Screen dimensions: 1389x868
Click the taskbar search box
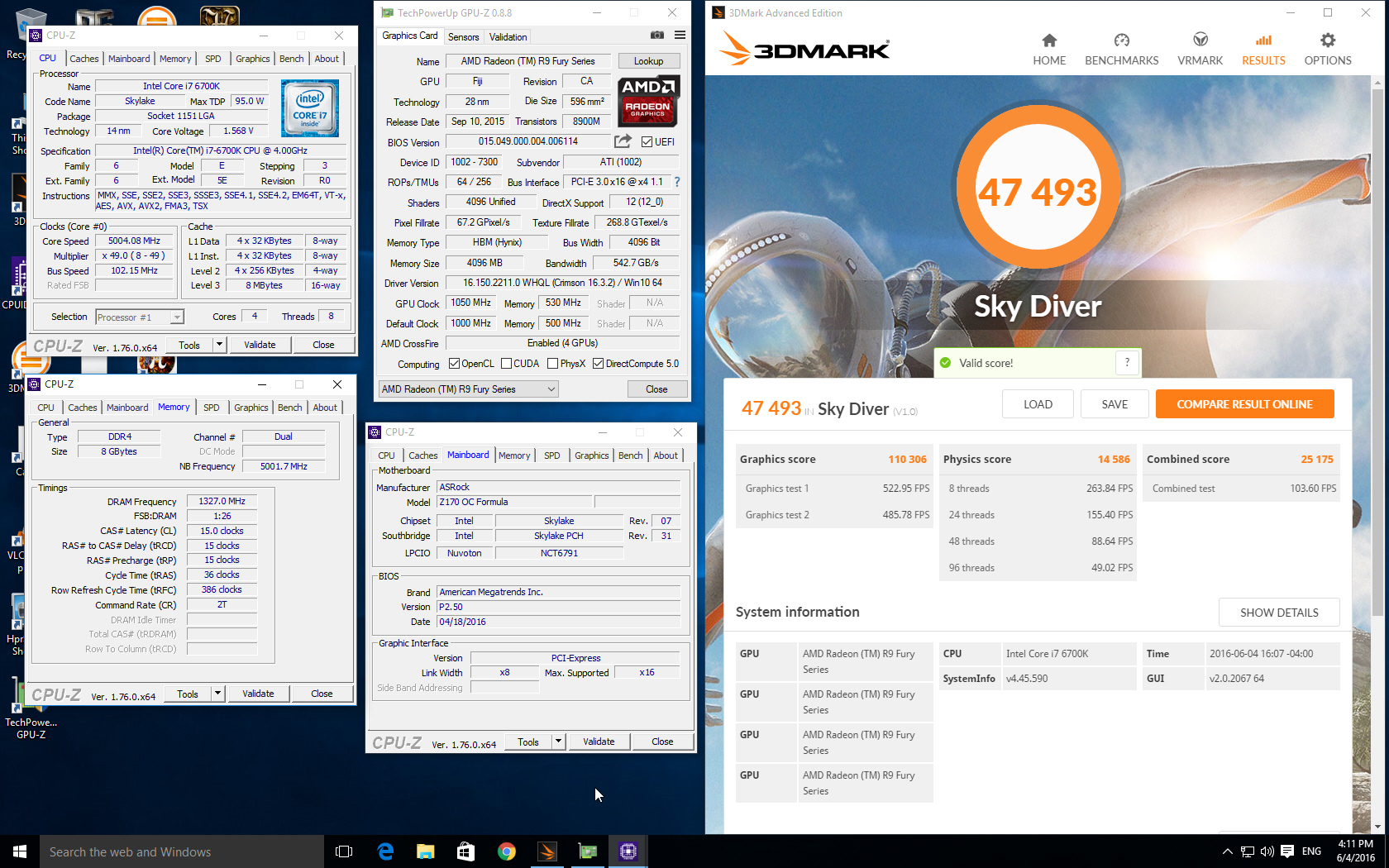[182, 851]
